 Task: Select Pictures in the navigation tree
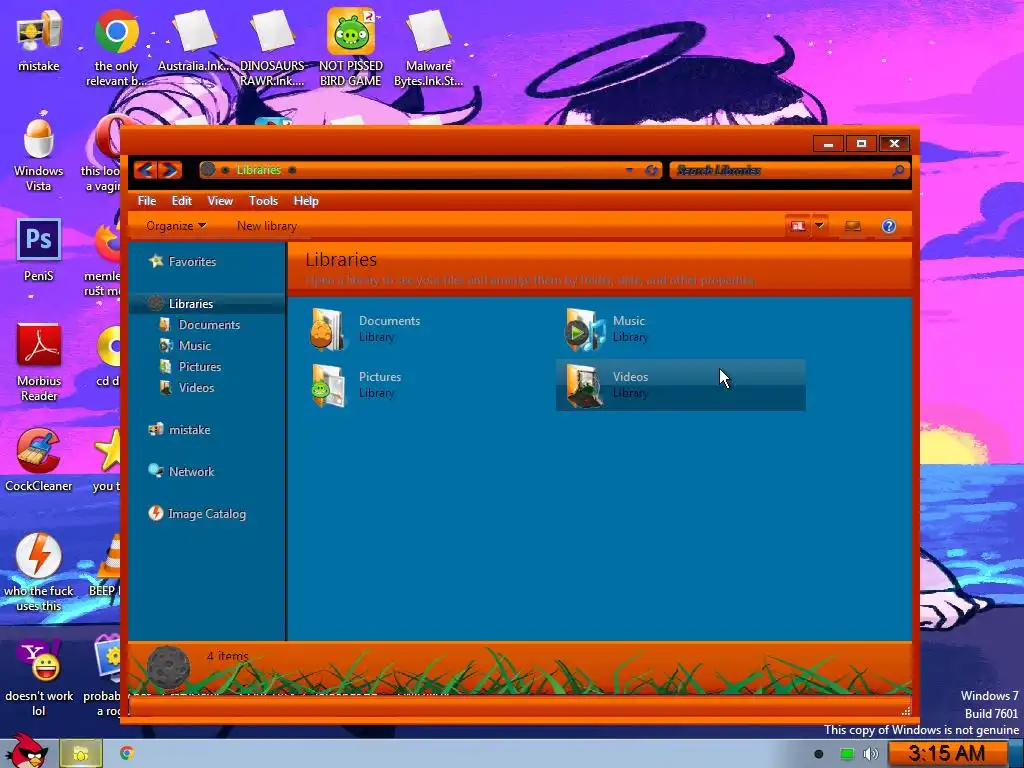point(191,366)
